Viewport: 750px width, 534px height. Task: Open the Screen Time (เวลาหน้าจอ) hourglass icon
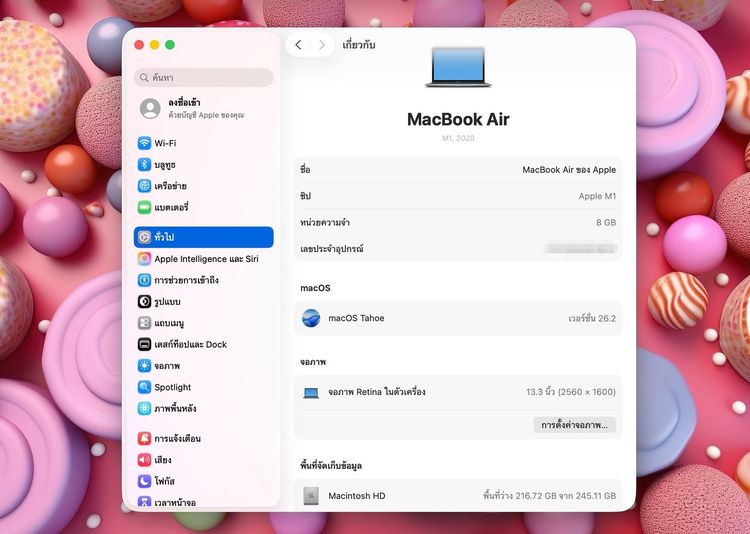click(144, 501)
